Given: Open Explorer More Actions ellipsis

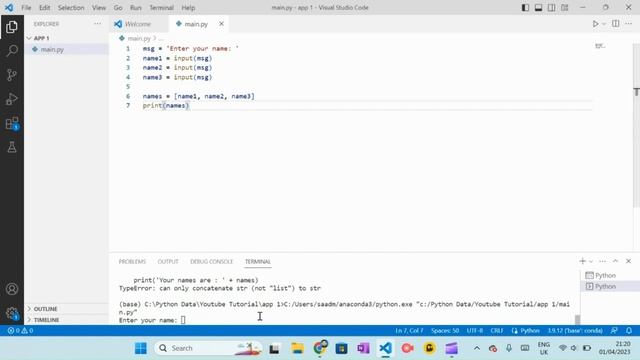Looking at the screenshot, I should (97, 24).
